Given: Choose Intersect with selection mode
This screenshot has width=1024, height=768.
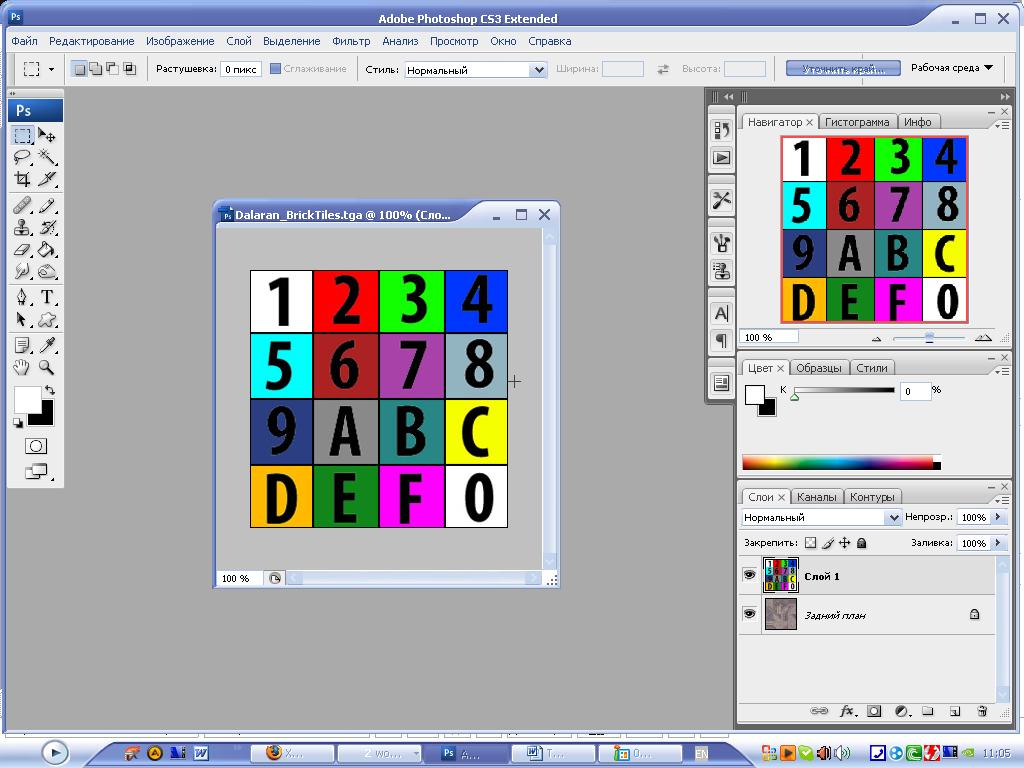Looking at the screenshot, I should (x=130, y=69).
